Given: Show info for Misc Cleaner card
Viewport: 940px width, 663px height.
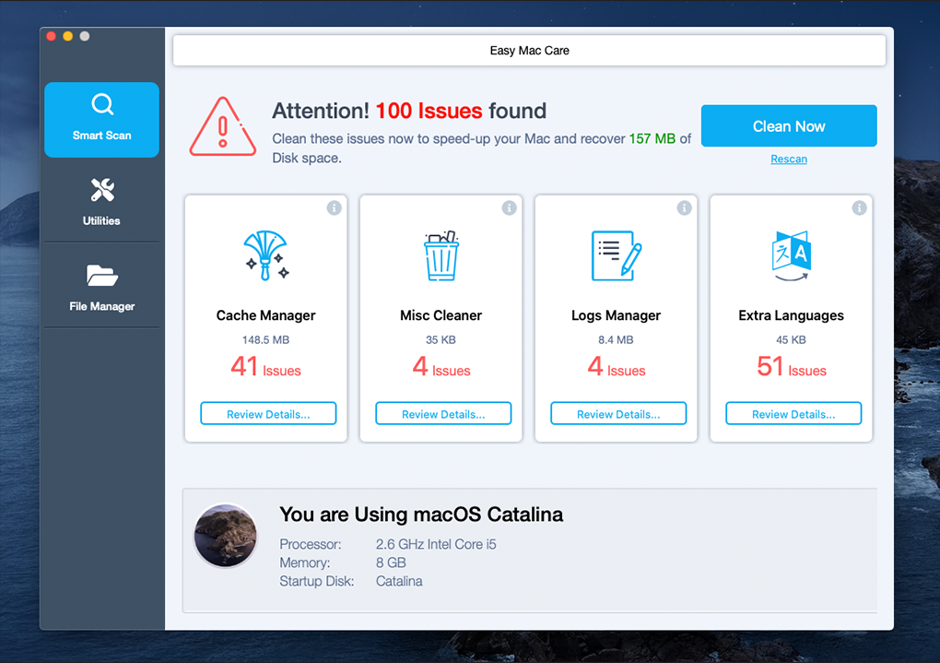Looking at the screenshot, I should (509, 208).
